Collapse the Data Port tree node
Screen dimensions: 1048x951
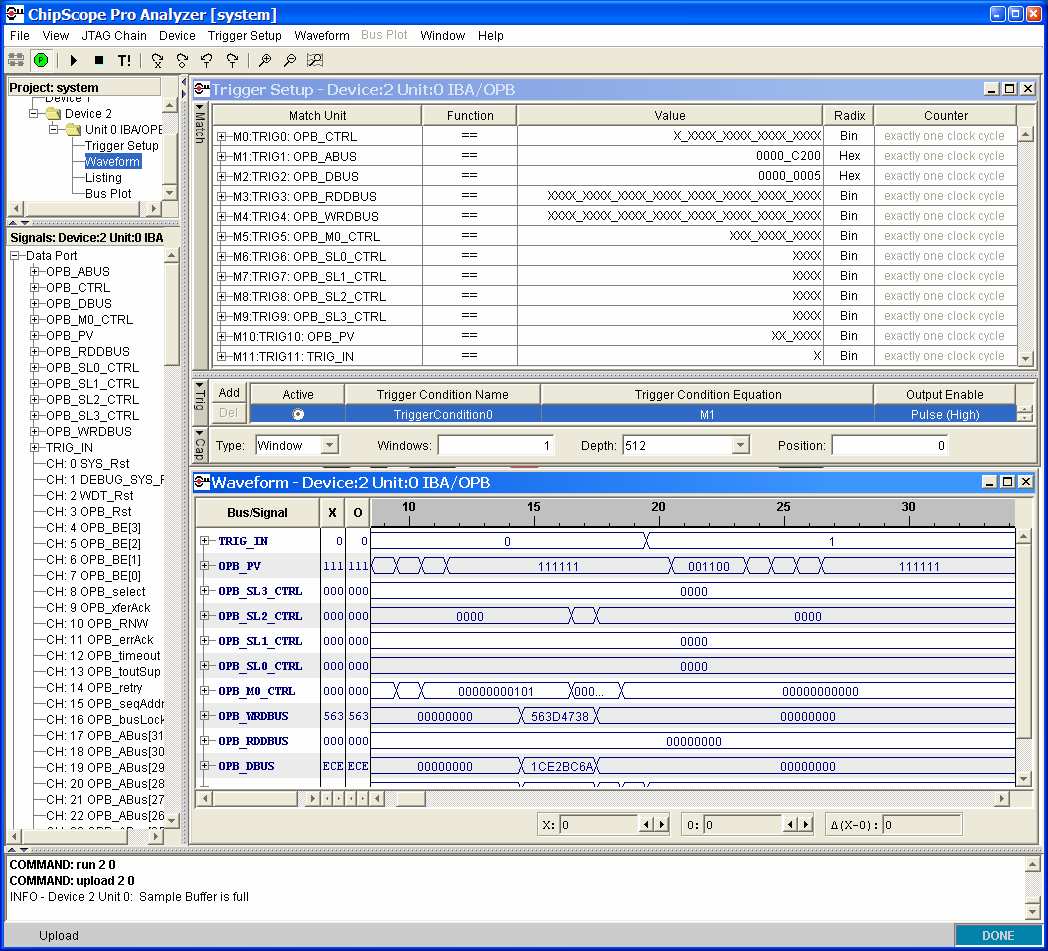point(15,255)
